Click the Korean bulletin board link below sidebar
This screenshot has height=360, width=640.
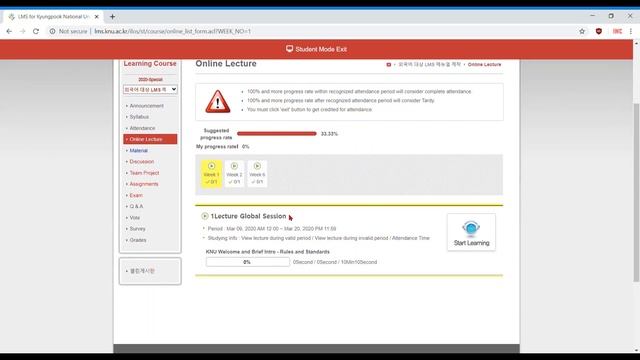click(142, 271)
